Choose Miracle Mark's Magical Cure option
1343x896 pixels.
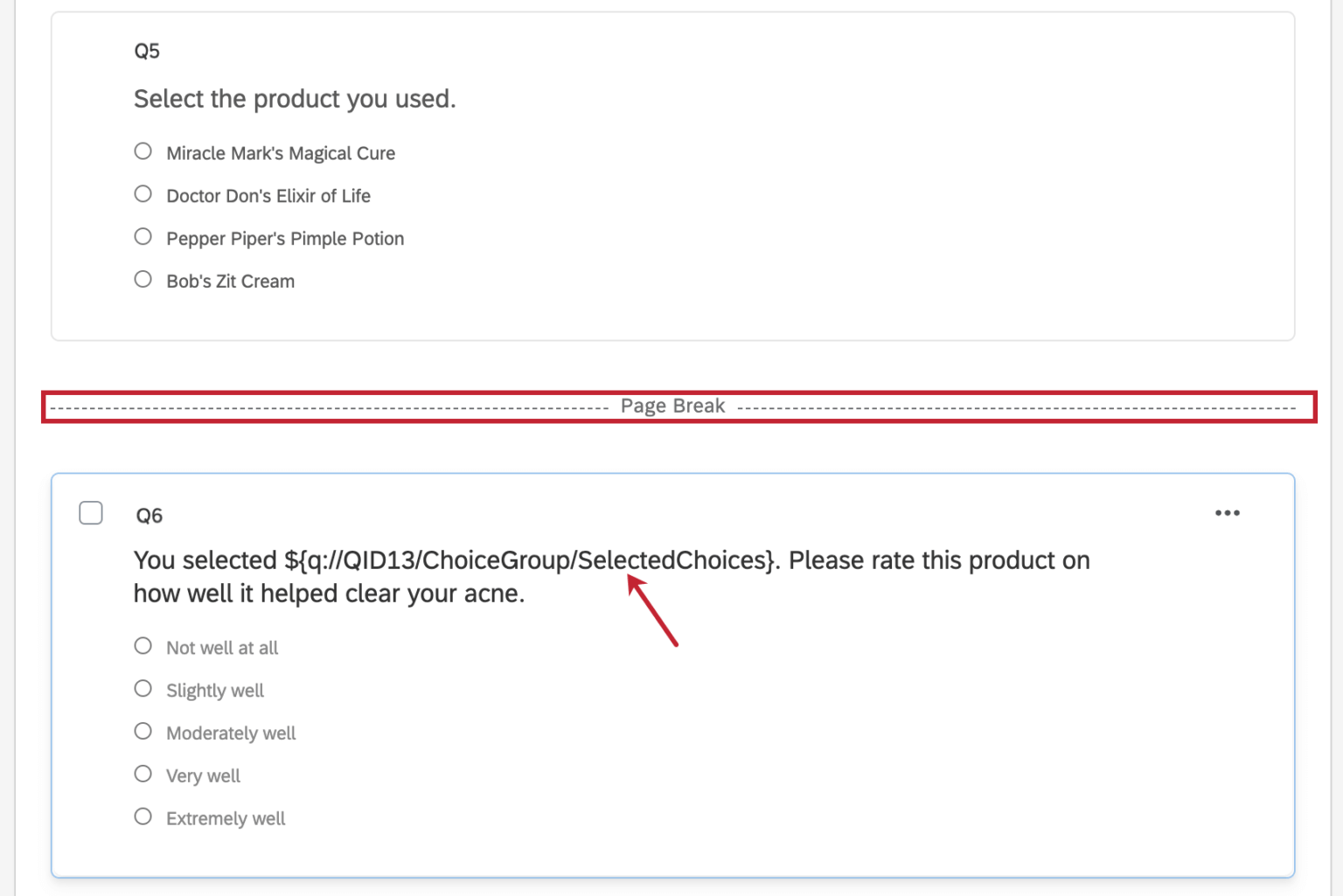143,150
